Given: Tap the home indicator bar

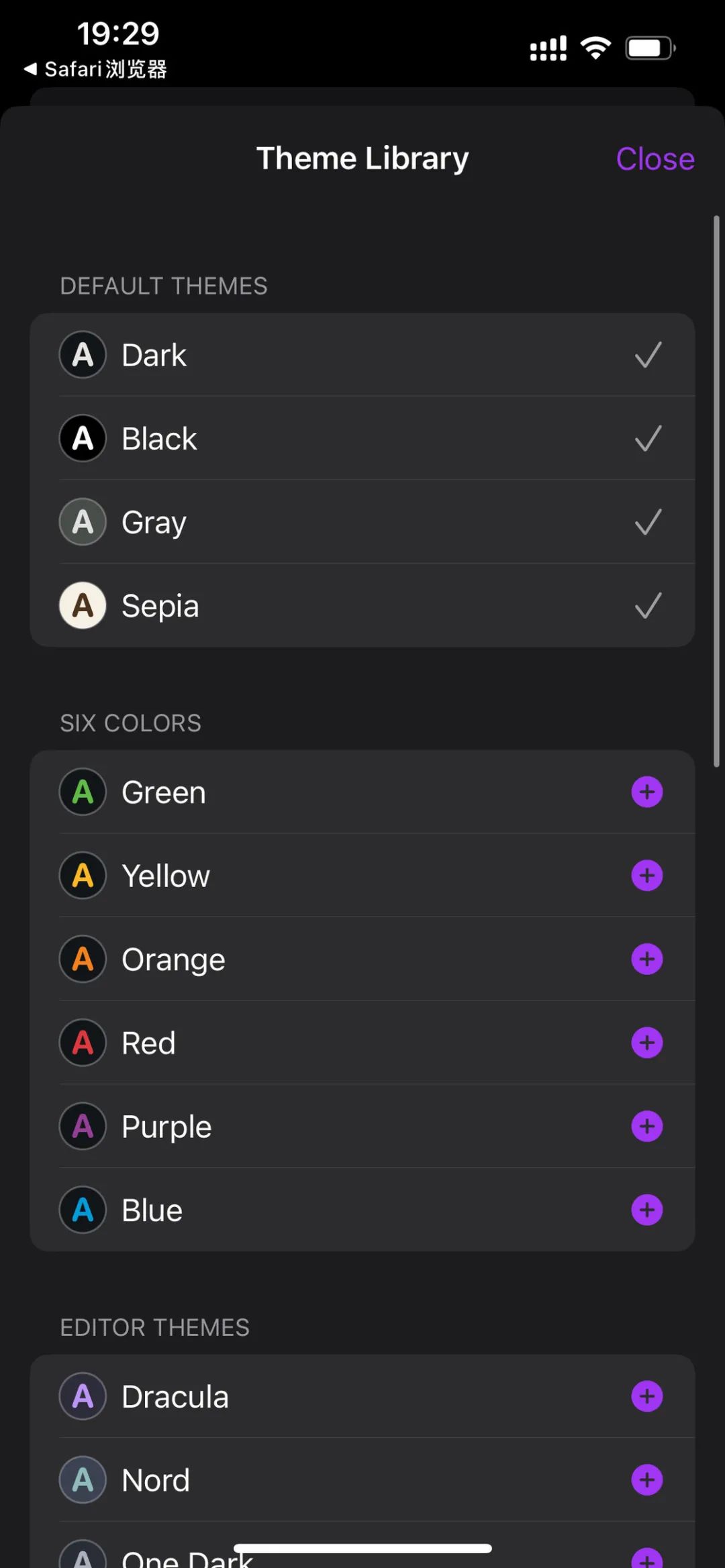Looking at the screenshot, I should (362, 1548).
